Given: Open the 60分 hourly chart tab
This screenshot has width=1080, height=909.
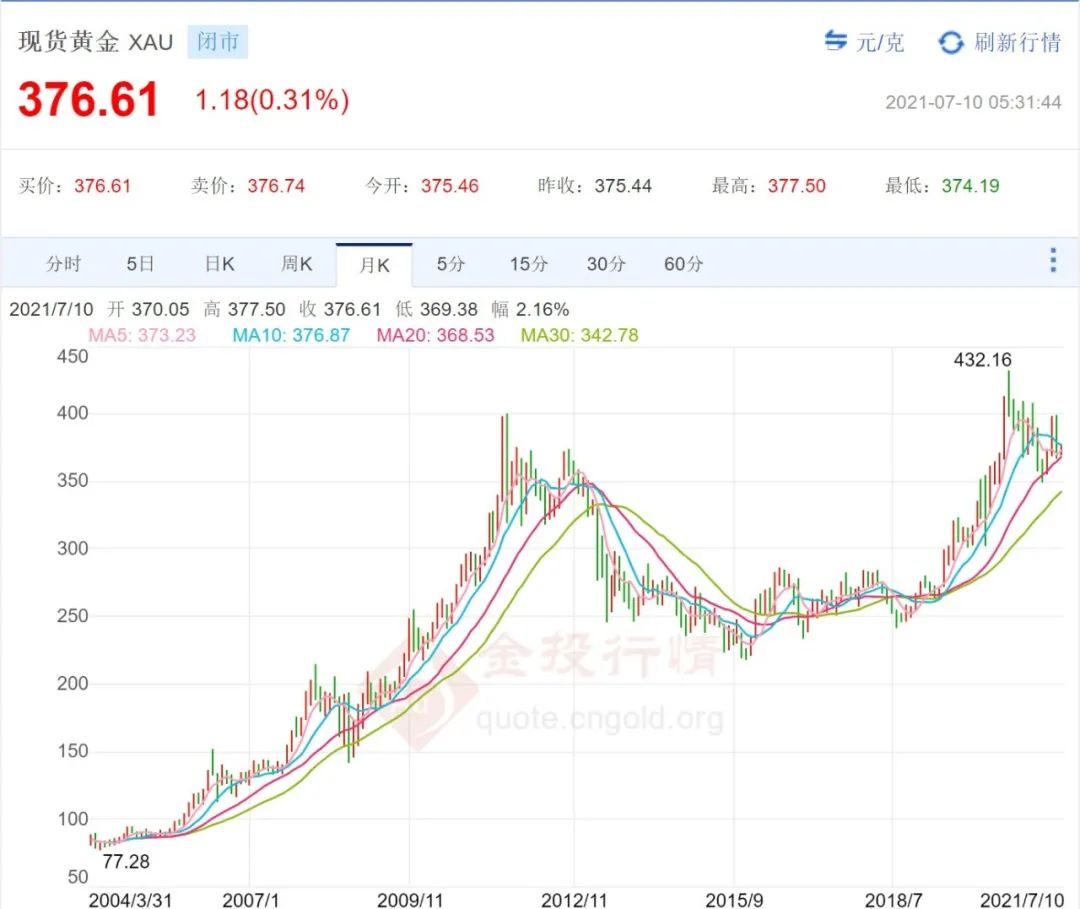Looking at the screenshot, I should [682, 263].
